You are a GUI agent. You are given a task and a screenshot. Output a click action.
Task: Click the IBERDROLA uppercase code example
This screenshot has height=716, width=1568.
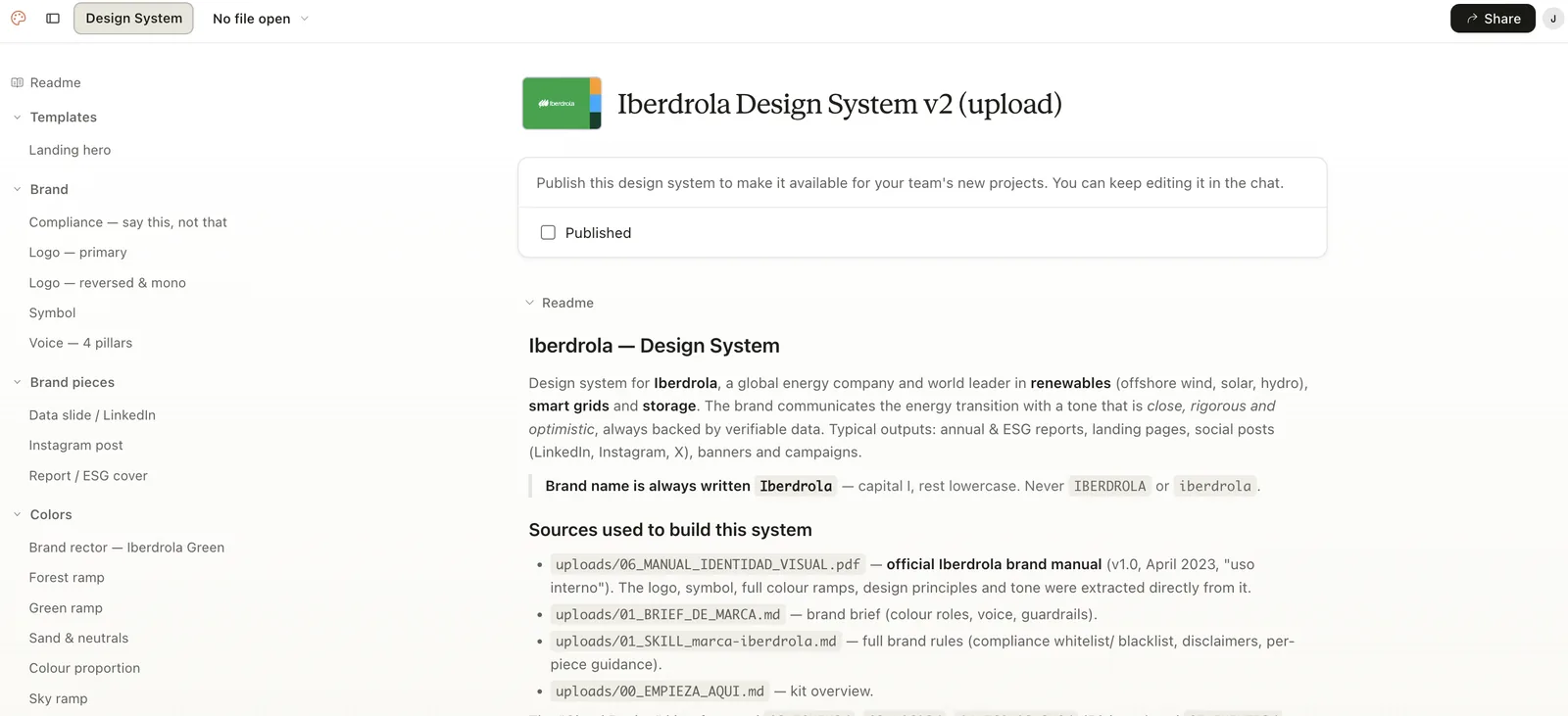1109,486
